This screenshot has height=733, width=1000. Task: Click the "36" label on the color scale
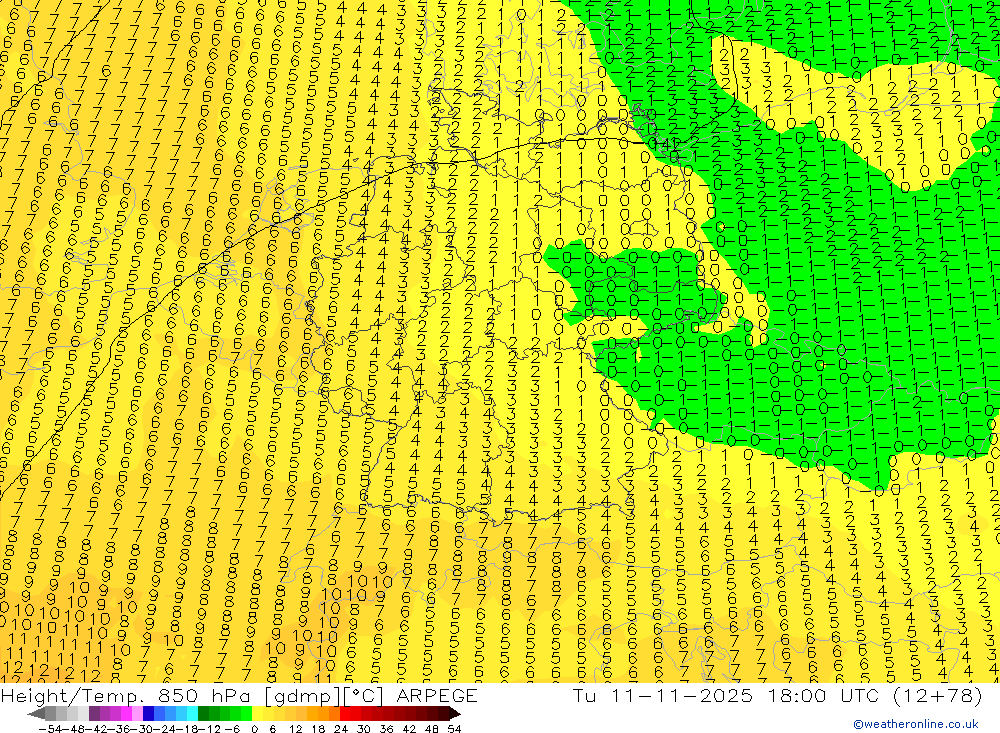[386, 729]
